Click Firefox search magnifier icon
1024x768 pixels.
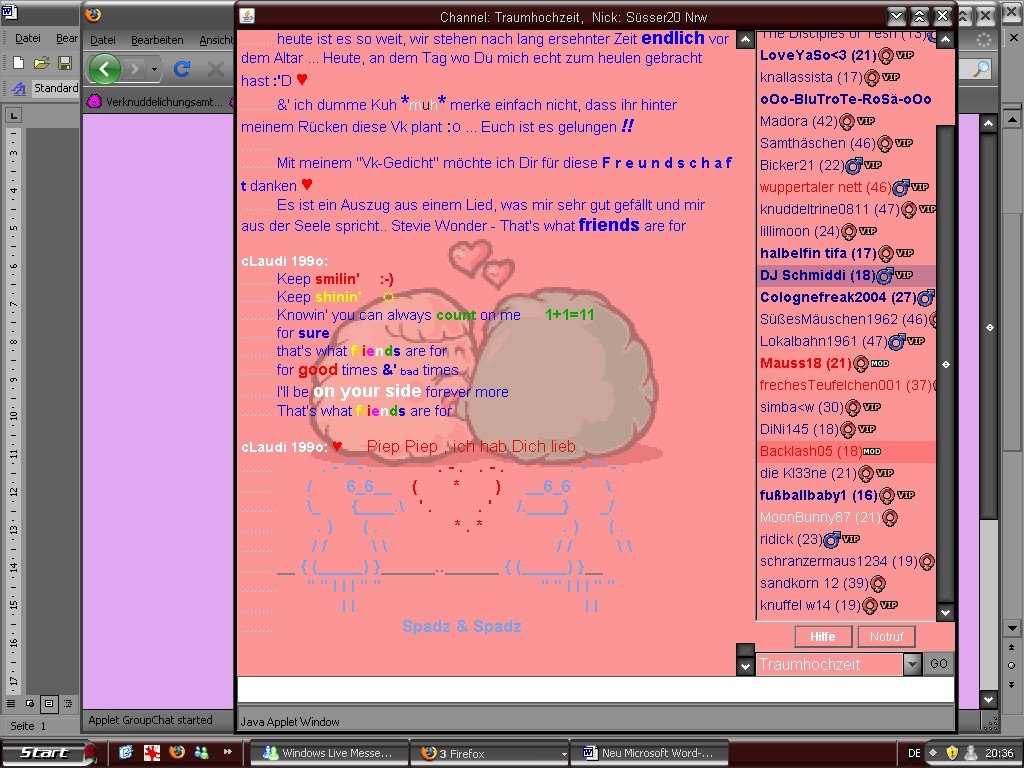[x=980, y=68]
